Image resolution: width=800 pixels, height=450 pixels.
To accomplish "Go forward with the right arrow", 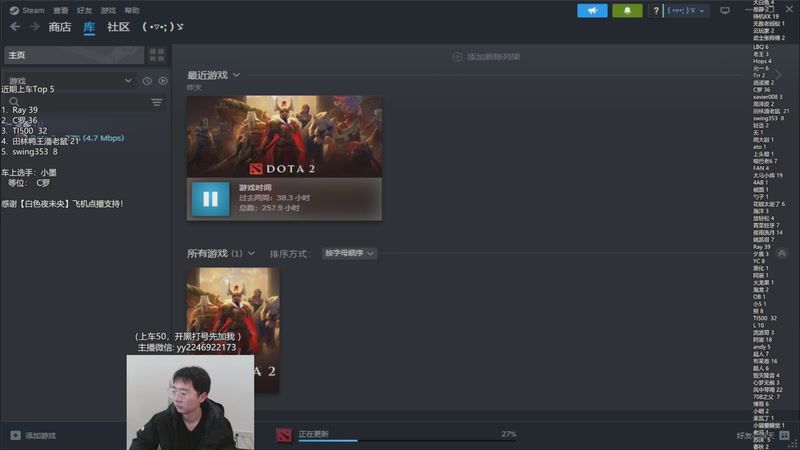I will [34, 27].
